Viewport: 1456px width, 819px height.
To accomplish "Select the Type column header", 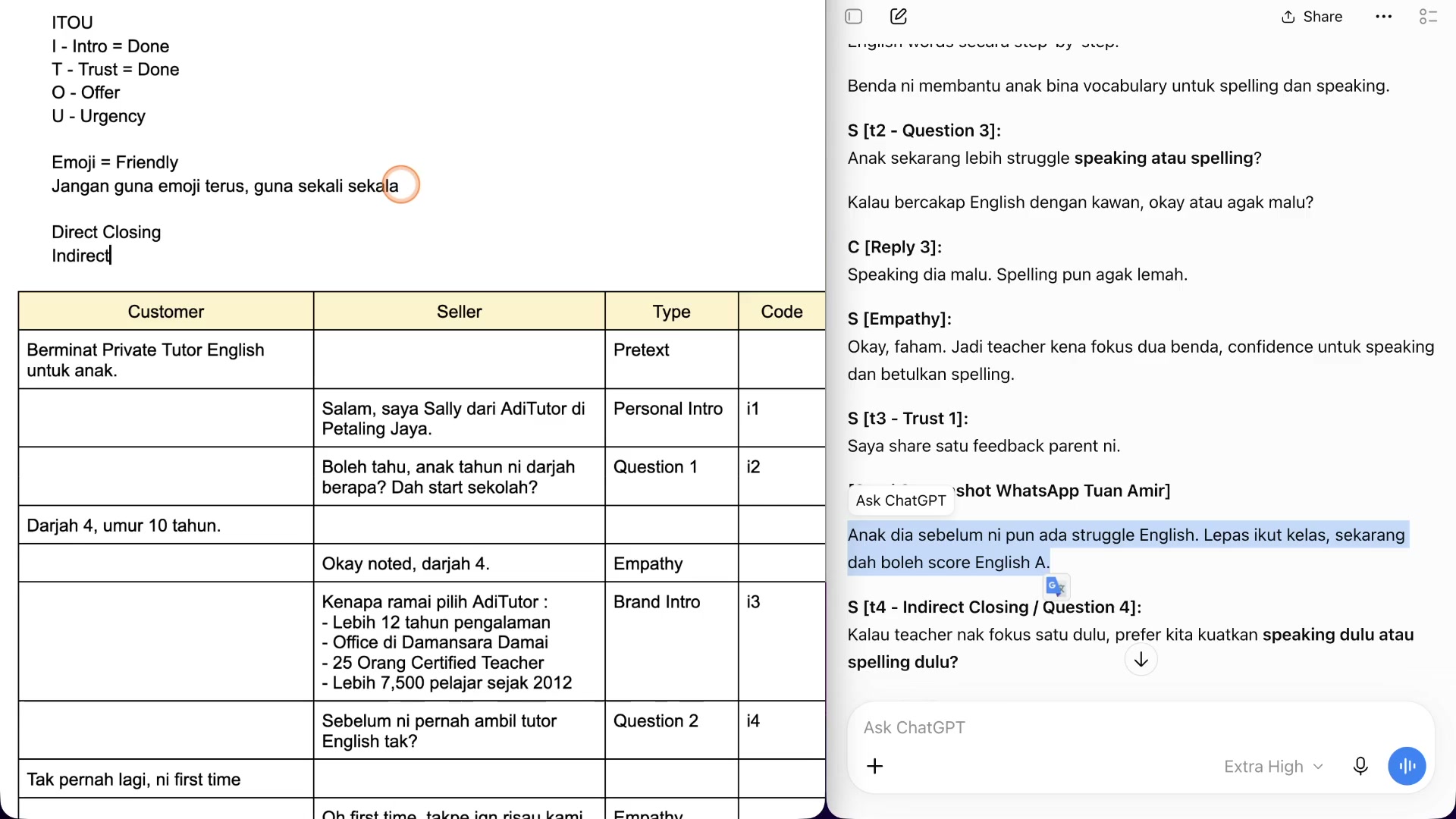I will point(672,312).
